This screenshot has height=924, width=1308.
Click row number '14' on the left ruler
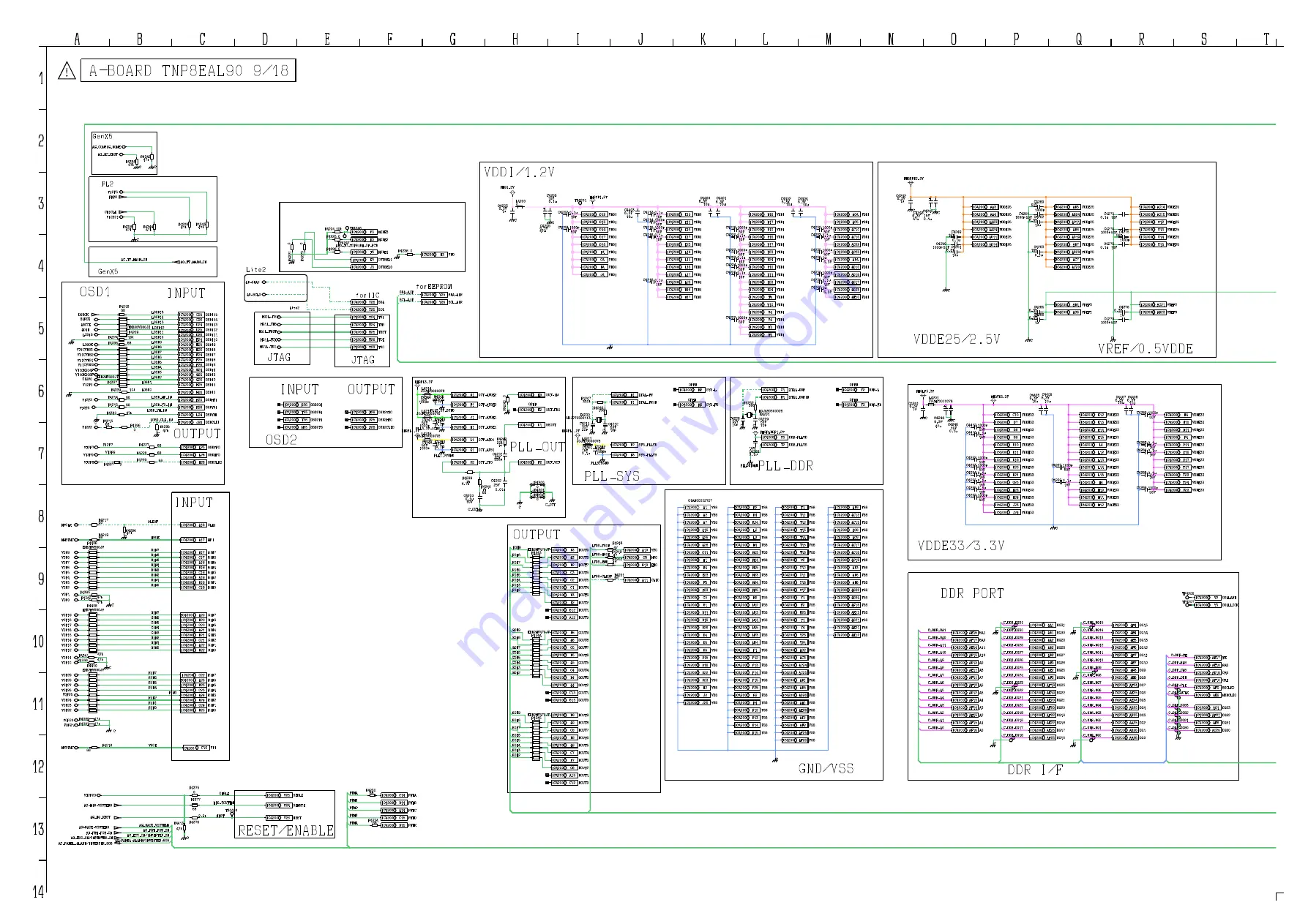[38, 892]
